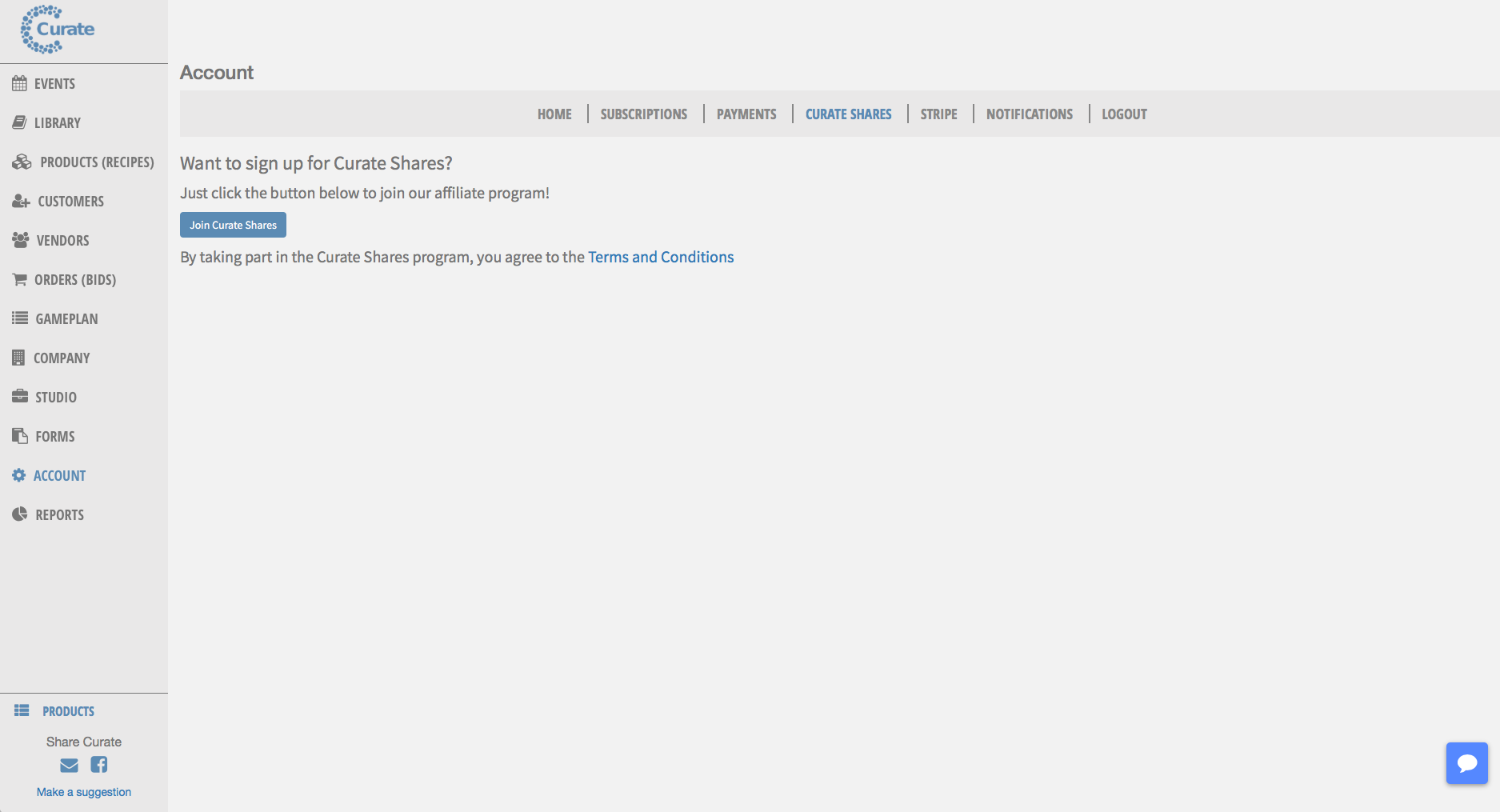Open Products (Recipes) in the sidebar
This screenshot has width=1500, height=812.
[96, 162]
